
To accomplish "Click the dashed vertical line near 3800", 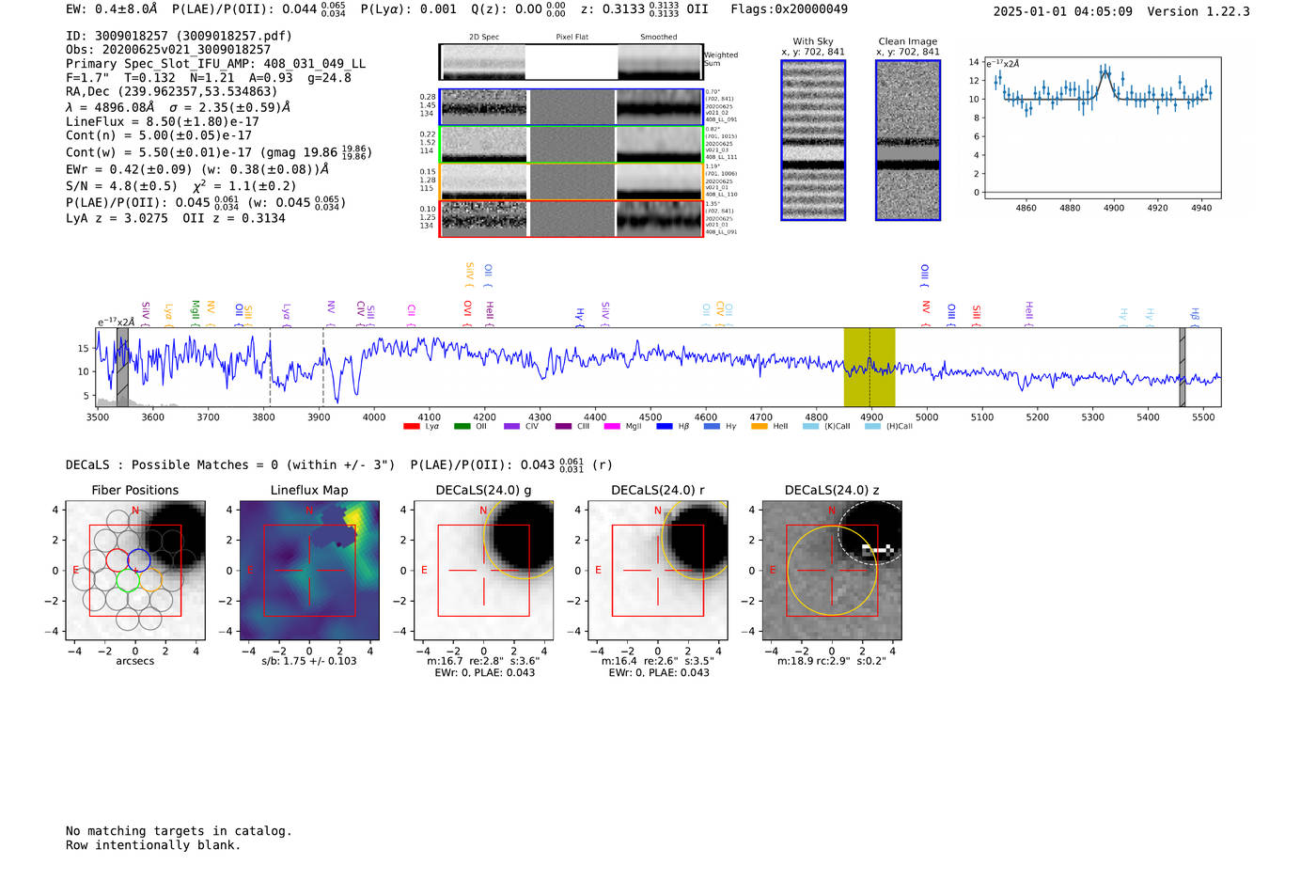I will point(271,368).
